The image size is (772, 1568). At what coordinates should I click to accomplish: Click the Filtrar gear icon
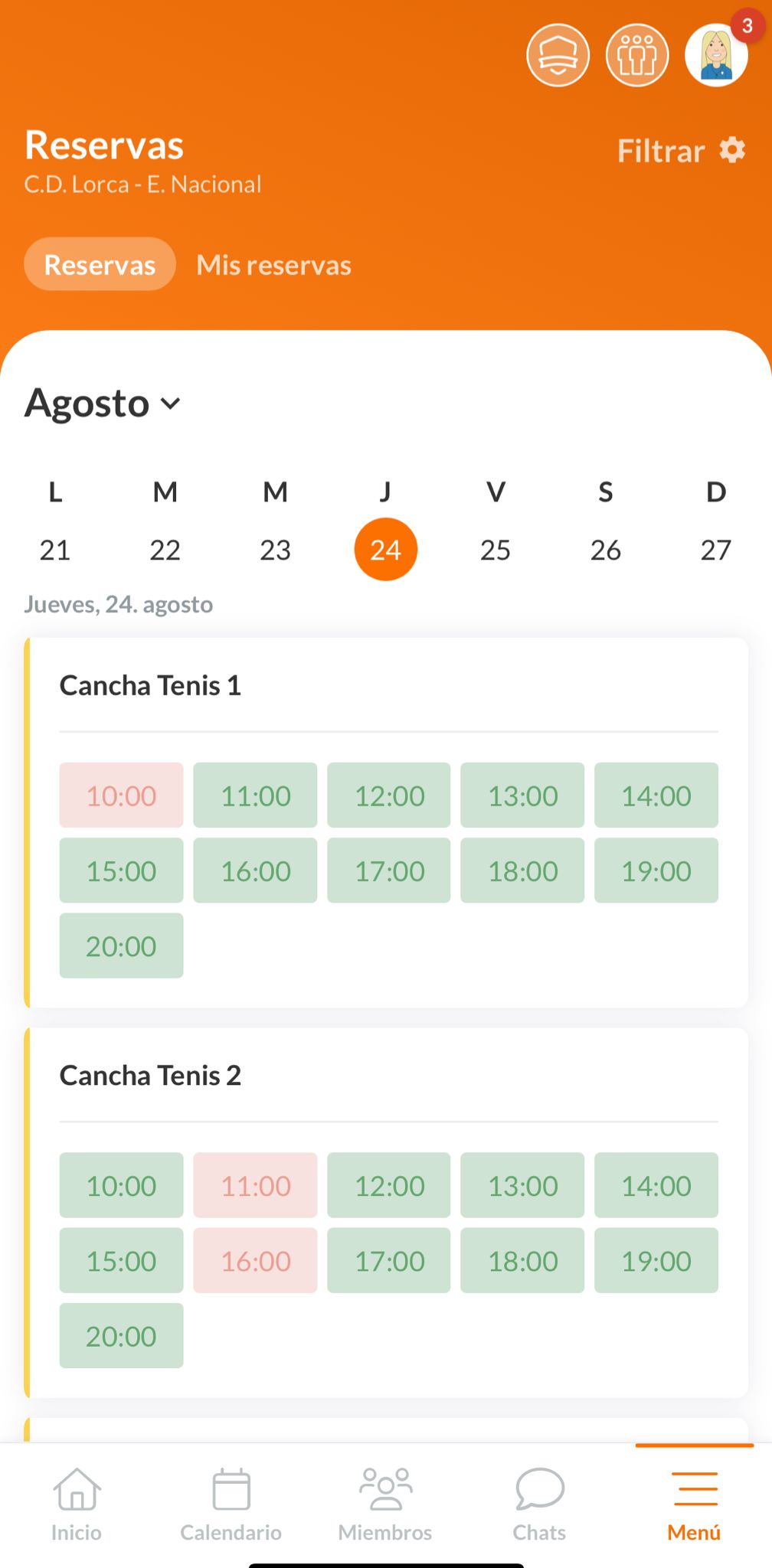pyautogui.click(x=732, y=150)
